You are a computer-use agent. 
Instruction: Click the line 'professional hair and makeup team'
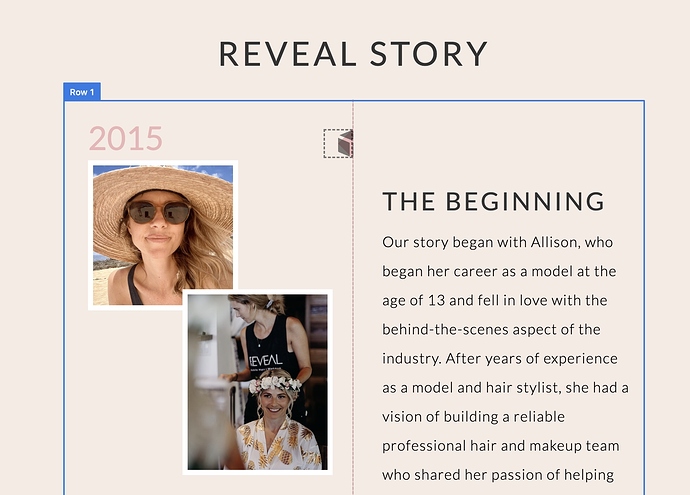tap(500, 446)
